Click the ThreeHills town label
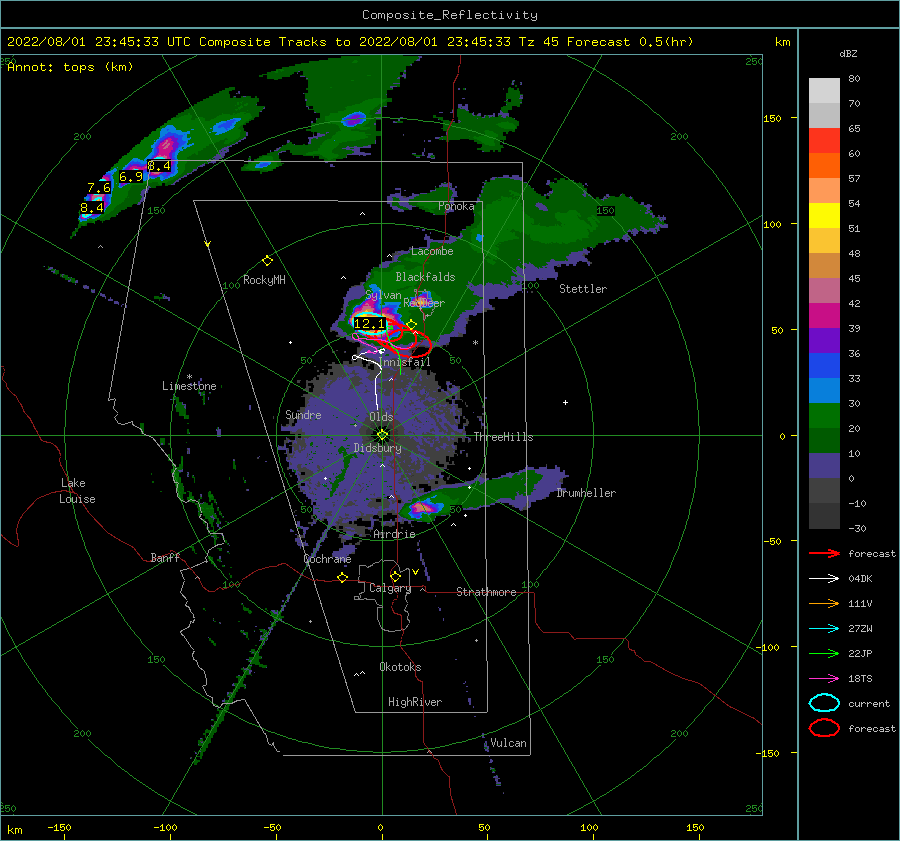The height and width of the screenshot is (841, 900). (503, 437)
